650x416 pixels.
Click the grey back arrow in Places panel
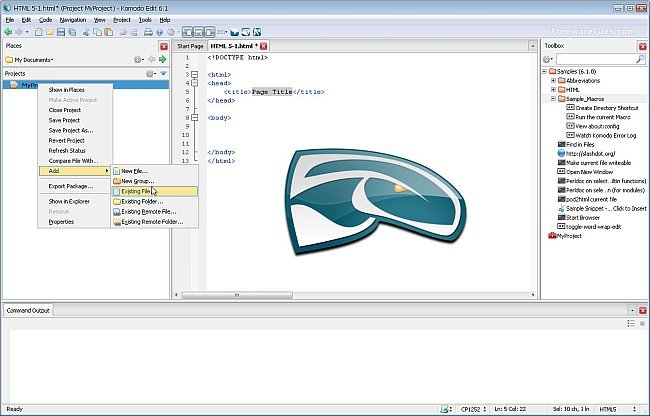click(152, 59)
